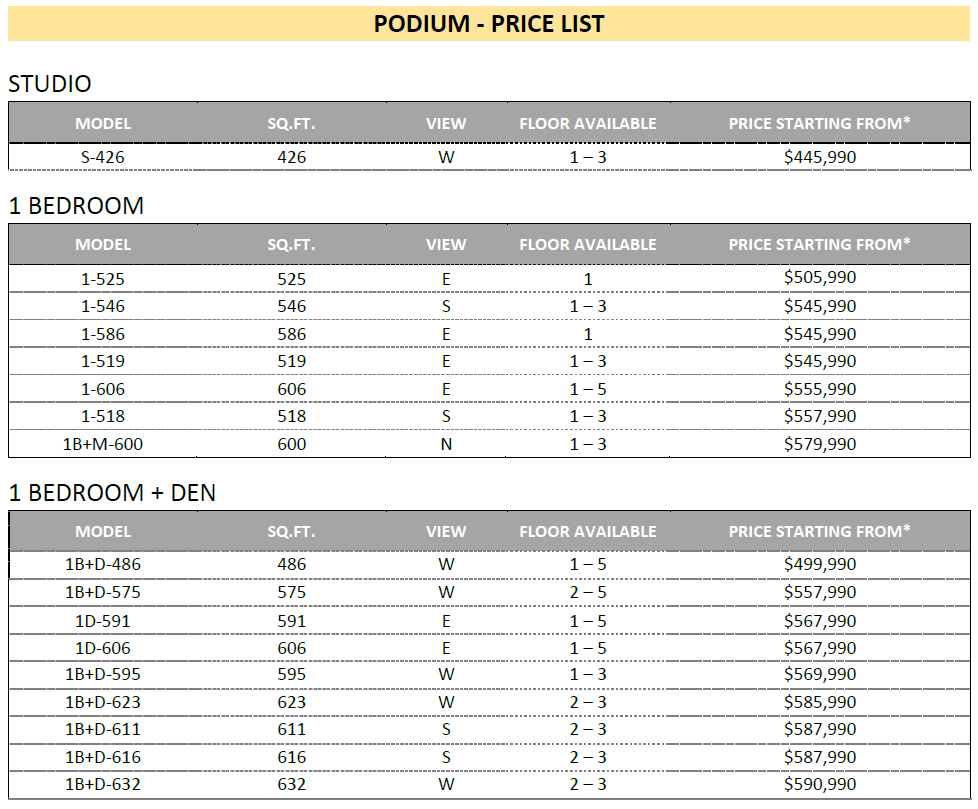978x809 pixels.
Task: Select the $445,990 studio price cell
Action: click(x=820, y=157)
